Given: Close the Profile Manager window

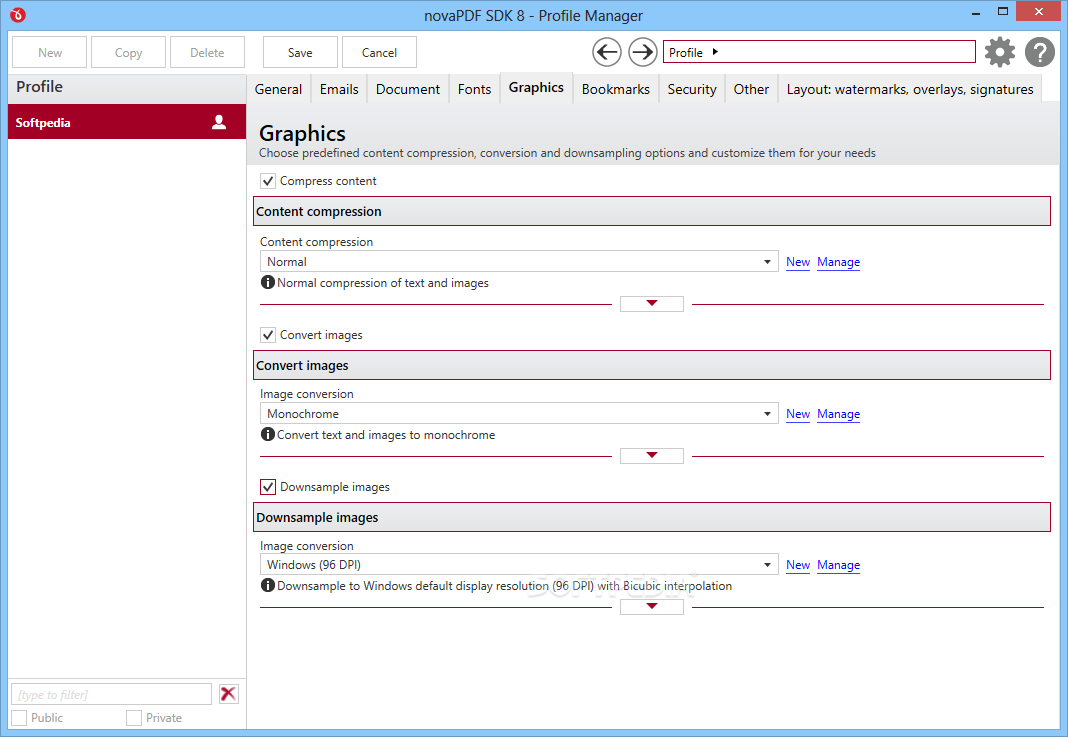Looking at the screenshot, I should [1039, 12].
